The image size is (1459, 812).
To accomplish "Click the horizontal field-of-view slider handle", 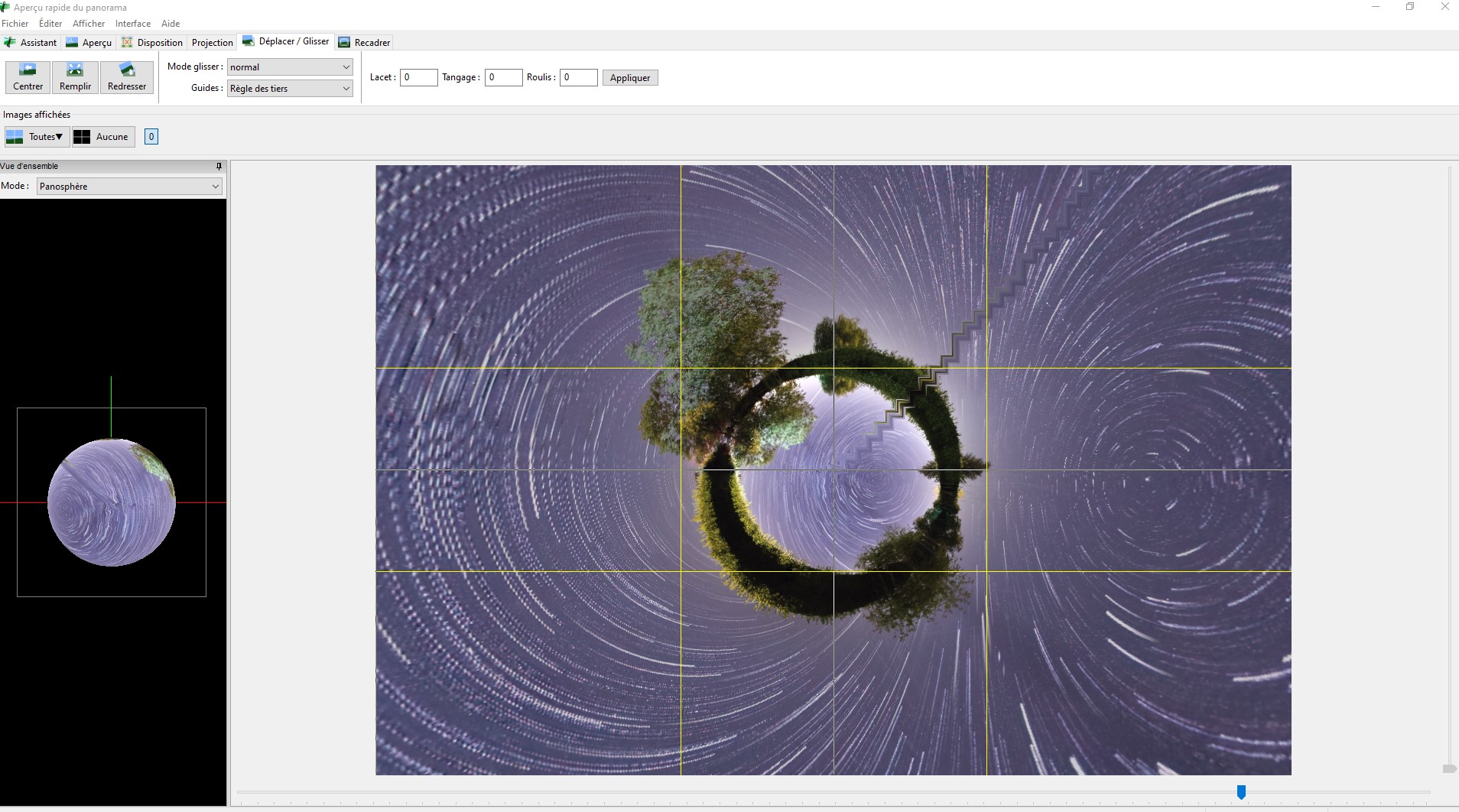I will tap(1241, 792).
